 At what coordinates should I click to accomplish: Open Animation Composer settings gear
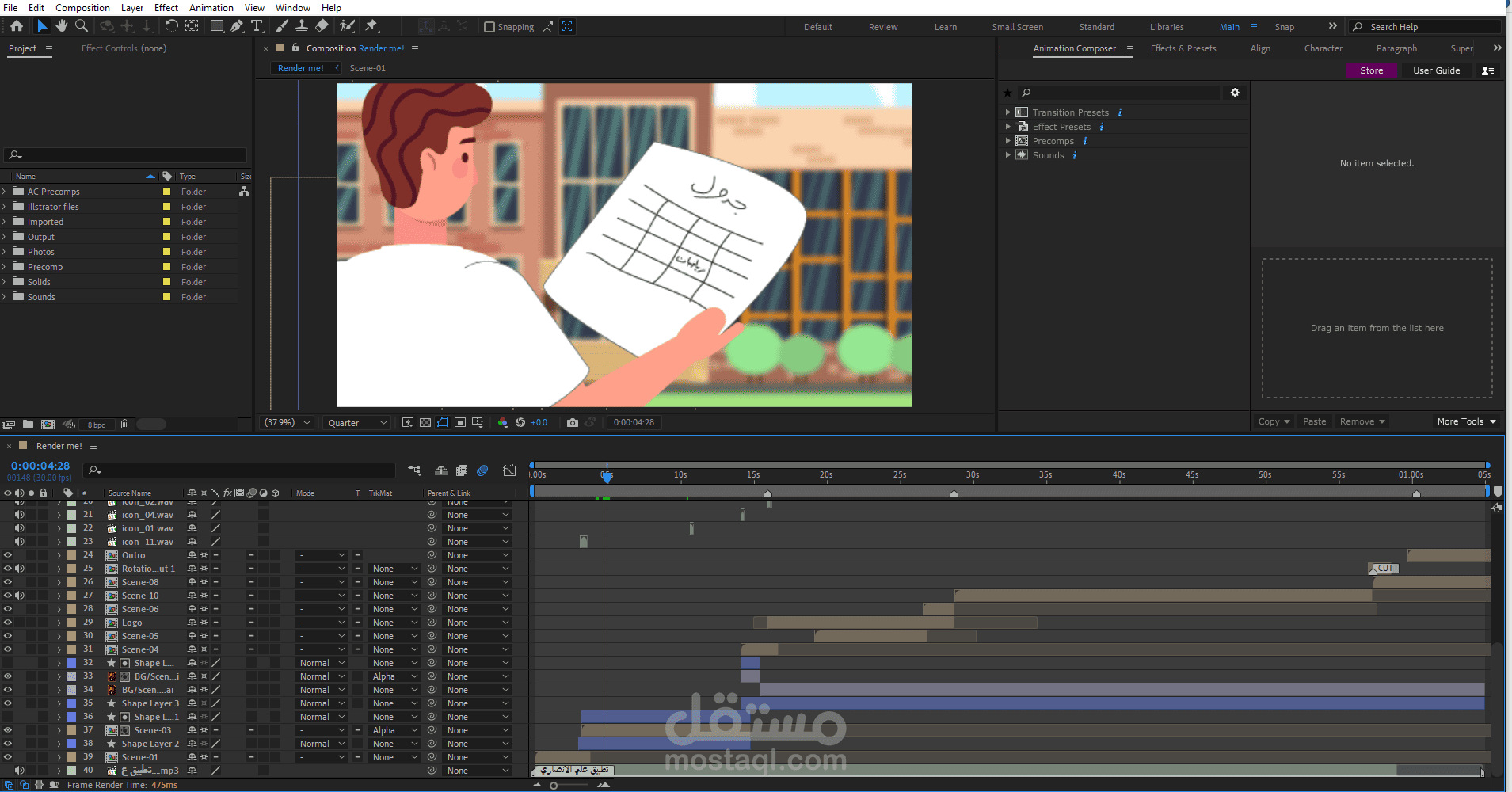1235,93
